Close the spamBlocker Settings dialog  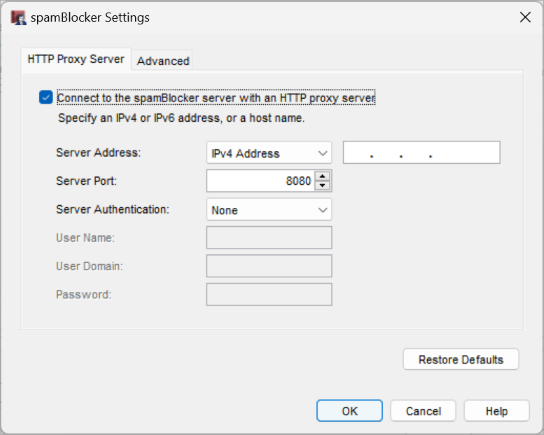click(525, 17)
